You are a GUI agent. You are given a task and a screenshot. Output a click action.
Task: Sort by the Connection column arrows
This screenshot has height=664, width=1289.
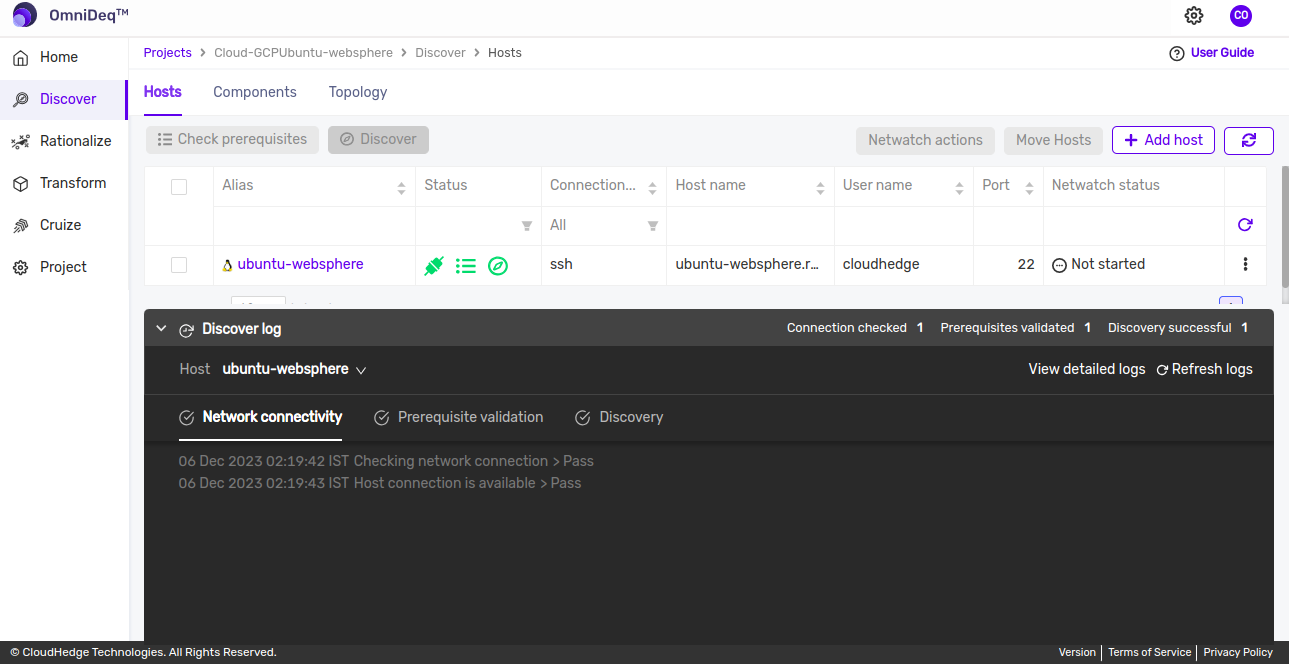pos(652,188)
